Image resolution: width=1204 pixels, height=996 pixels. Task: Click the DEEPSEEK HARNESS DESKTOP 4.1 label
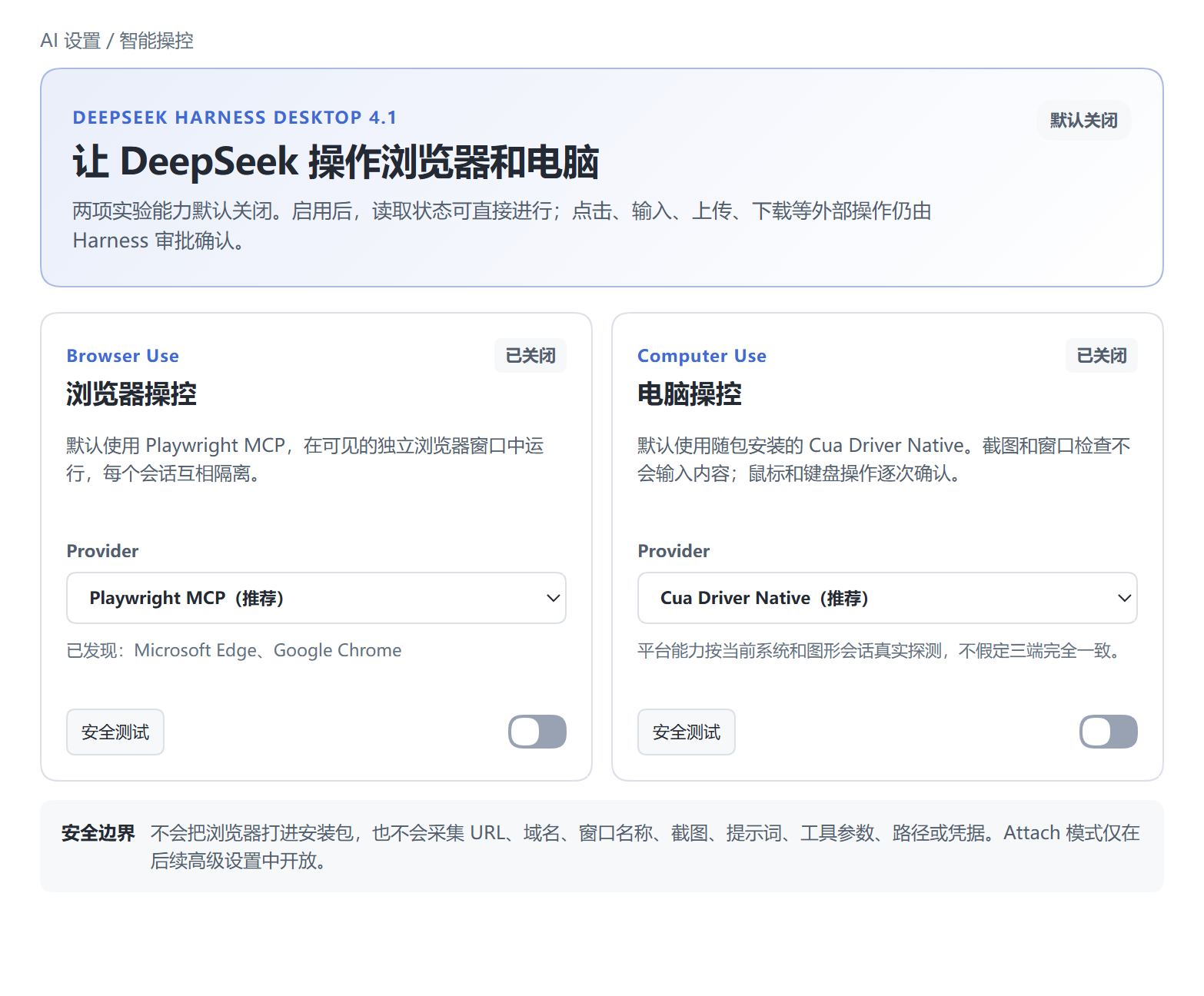234,118
